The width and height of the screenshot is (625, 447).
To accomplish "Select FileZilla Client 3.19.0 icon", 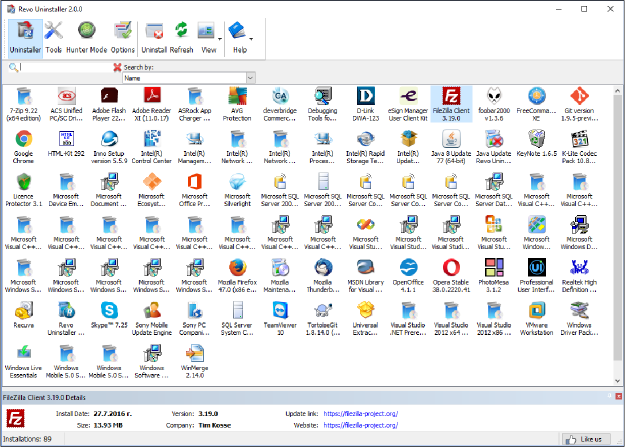I will click(451, 104).
